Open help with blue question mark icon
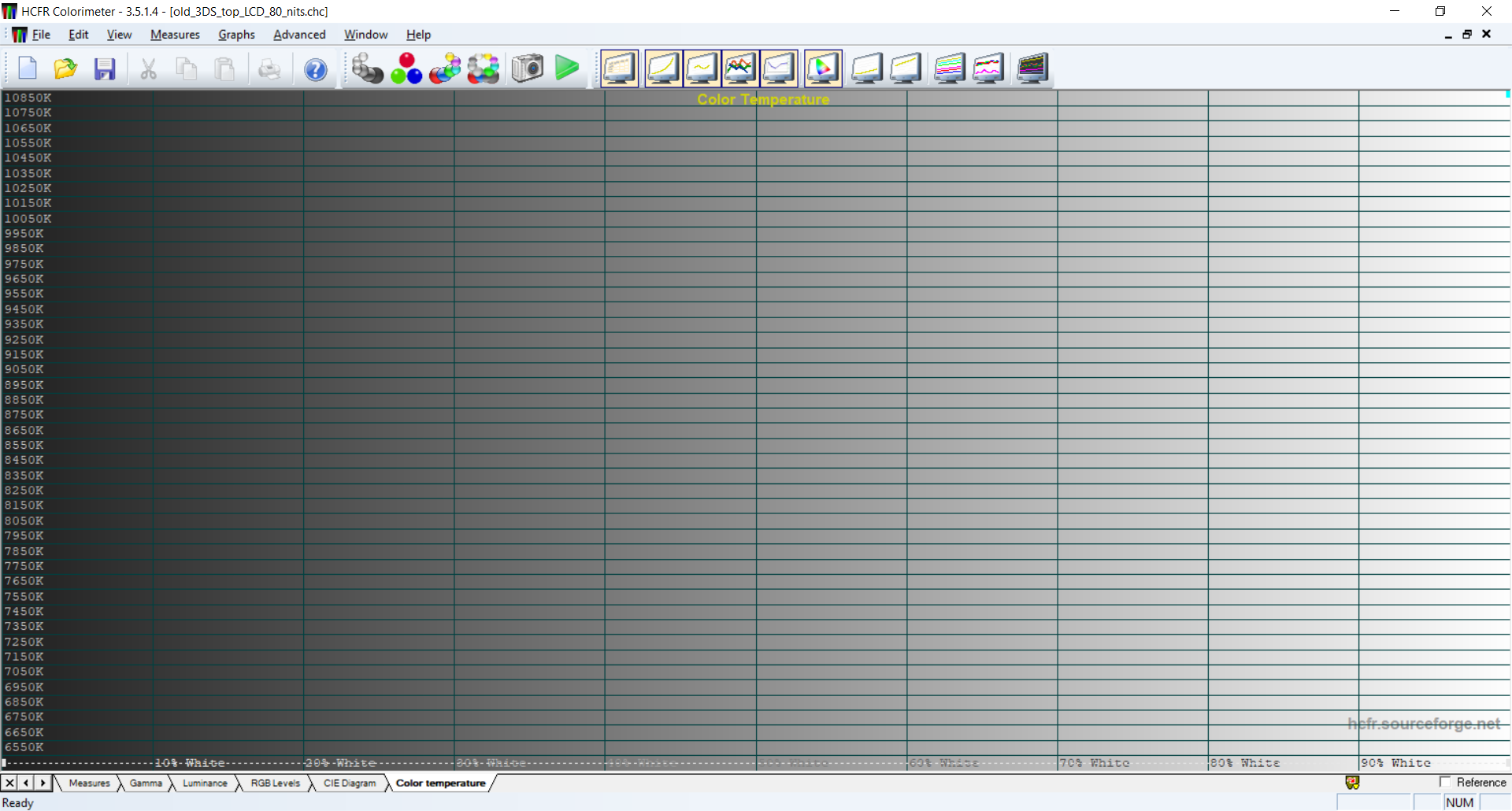Image resolution: width=1512 pixels, height=811 pixels. point(316,69)
